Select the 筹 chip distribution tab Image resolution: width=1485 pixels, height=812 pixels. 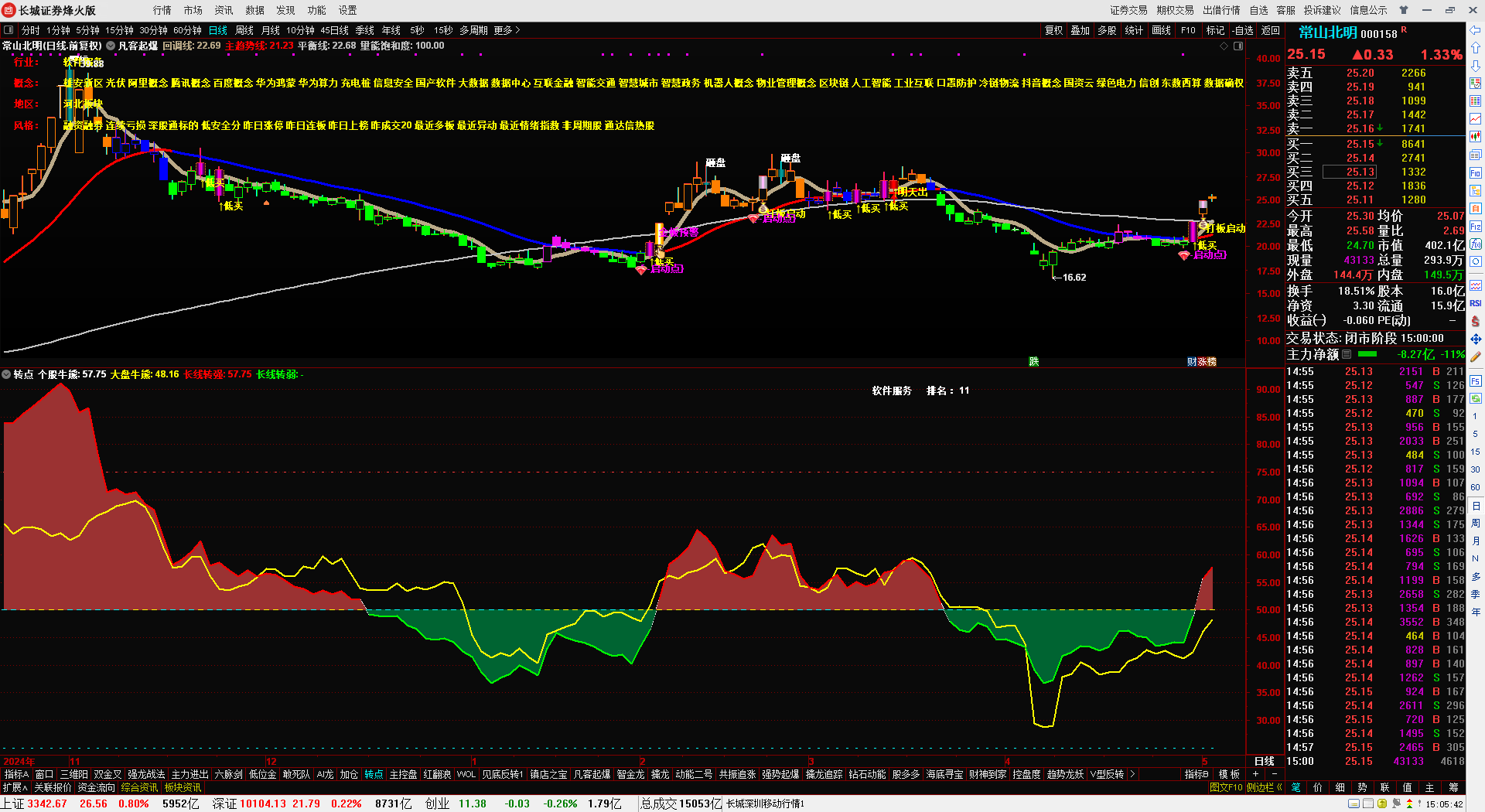(1453, 787)
